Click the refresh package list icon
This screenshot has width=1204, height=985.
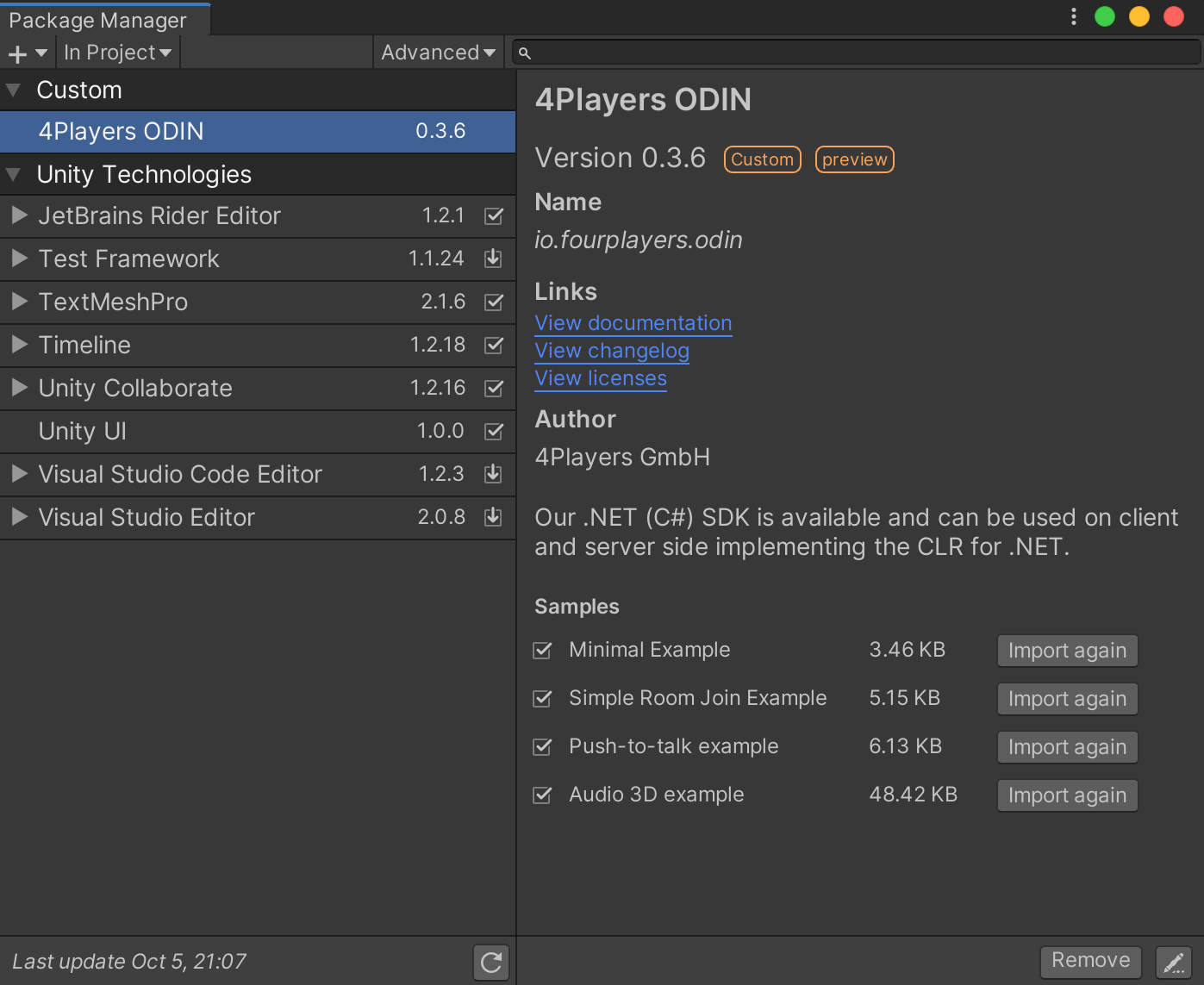pyautogui.click(x=491, y=963)
